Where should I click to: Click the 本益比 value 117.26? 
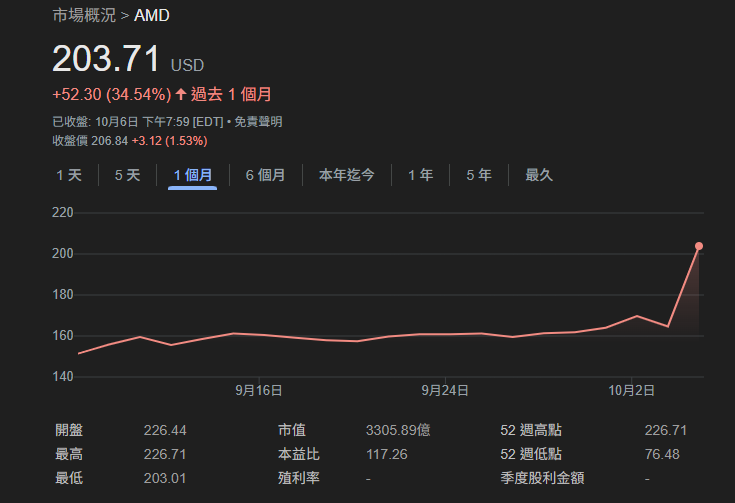(x=386, y=455)
